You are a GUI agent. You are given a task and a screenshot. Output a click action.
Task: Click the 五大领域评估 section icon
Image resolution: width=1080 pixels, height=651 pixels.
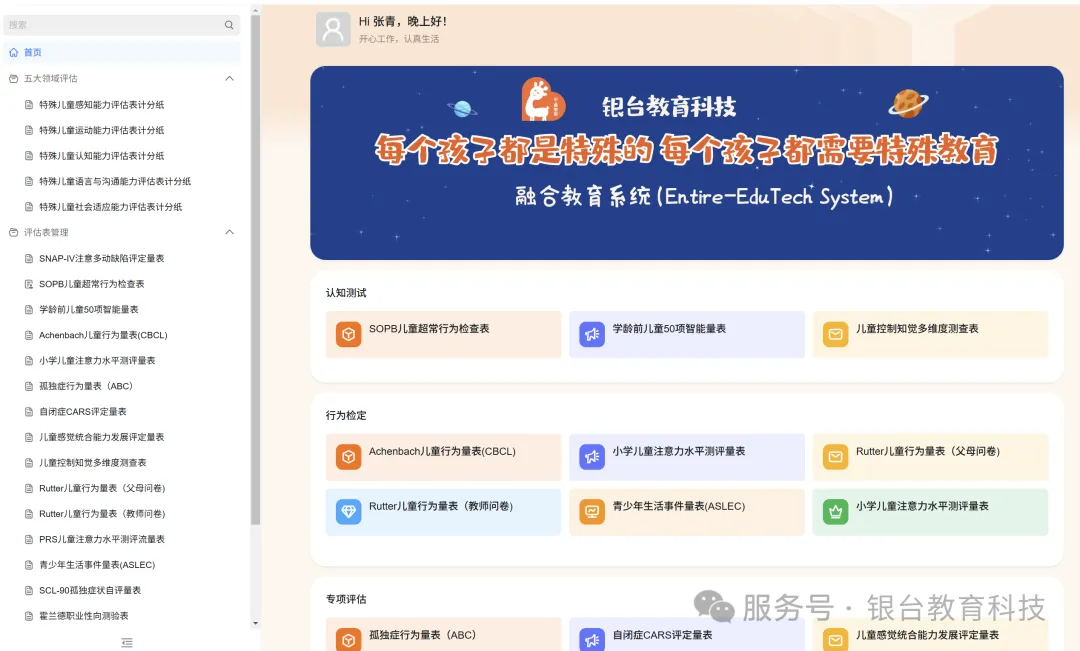click(x=14, y=79)
